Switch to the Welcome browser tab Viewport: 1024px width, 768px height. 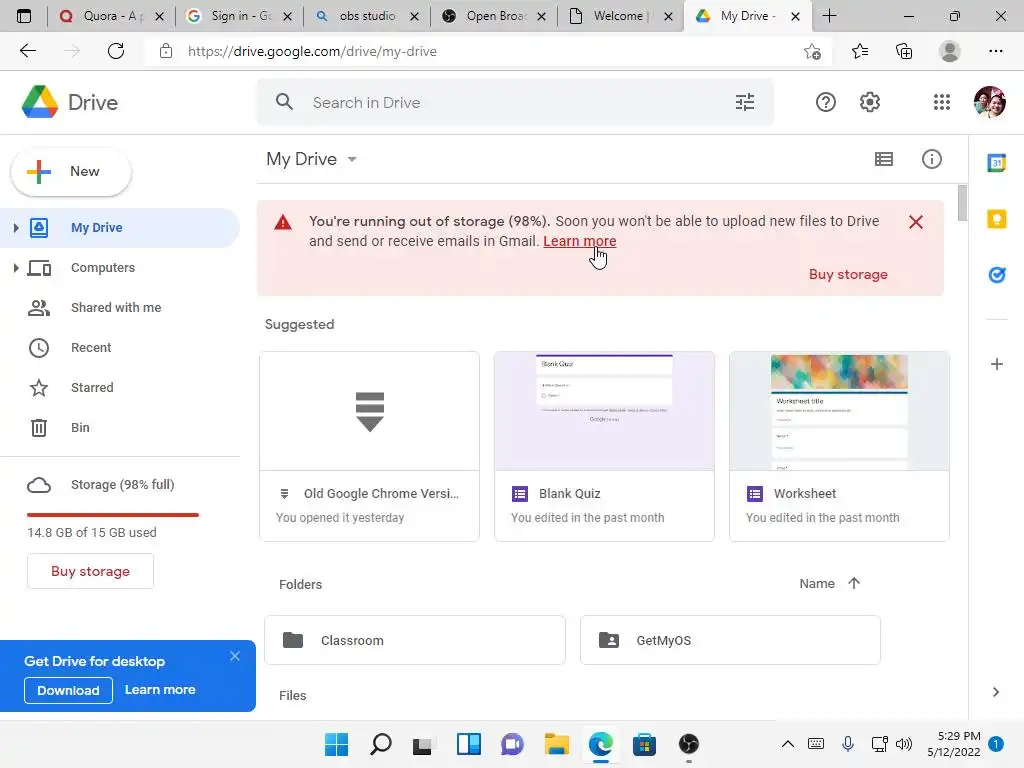tap(620, 16)
